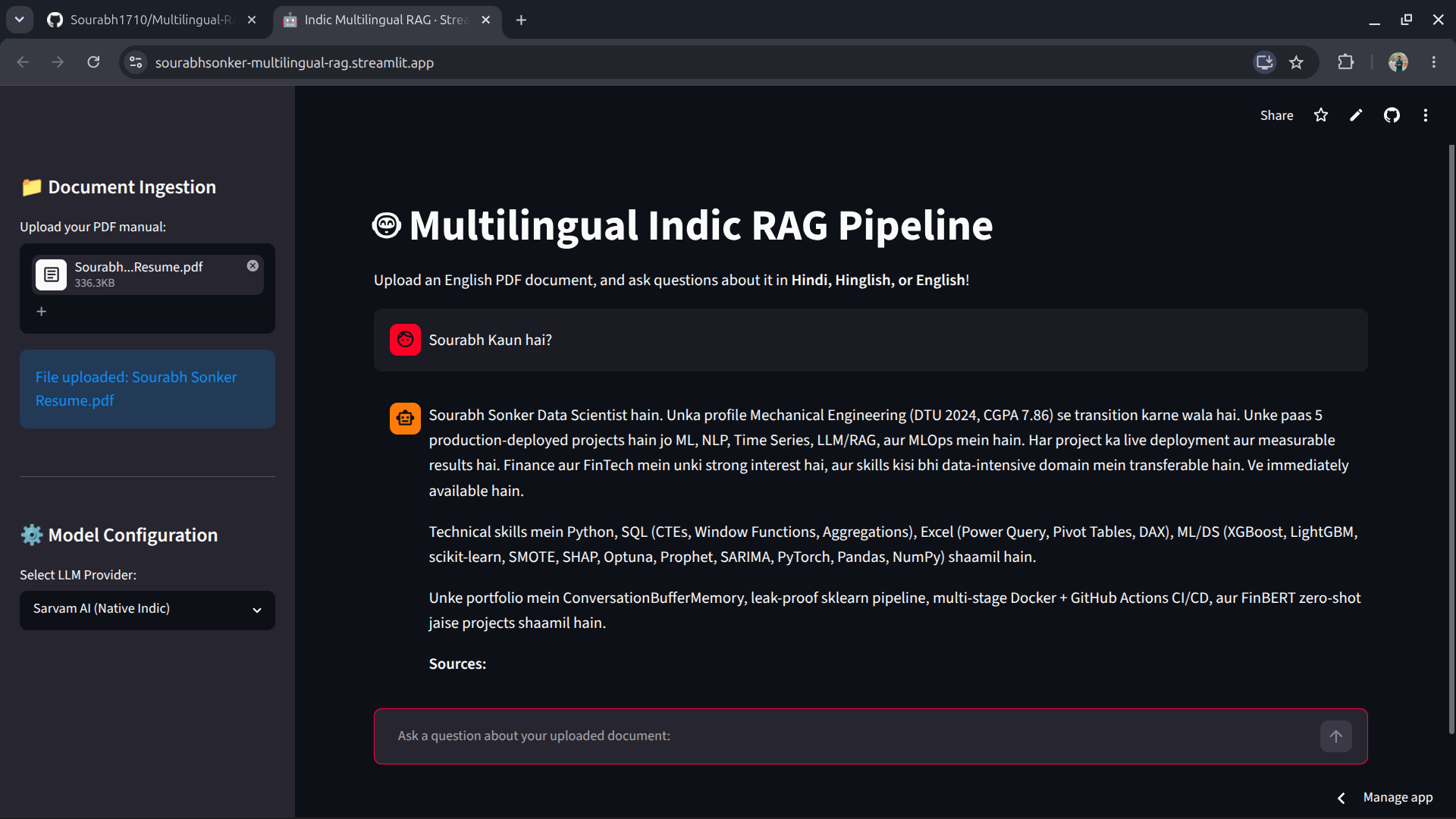Click the chevron next to Manage app
1456x819 pixels.
(x=1341, y=798)
